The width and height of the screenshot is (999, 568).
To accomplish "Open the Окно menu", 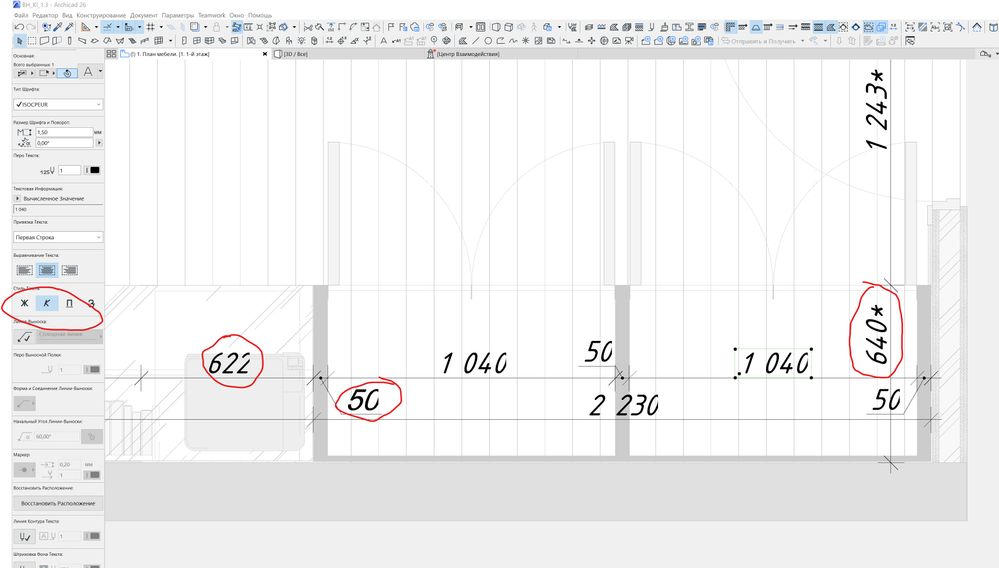I will [x=236, y=15].
